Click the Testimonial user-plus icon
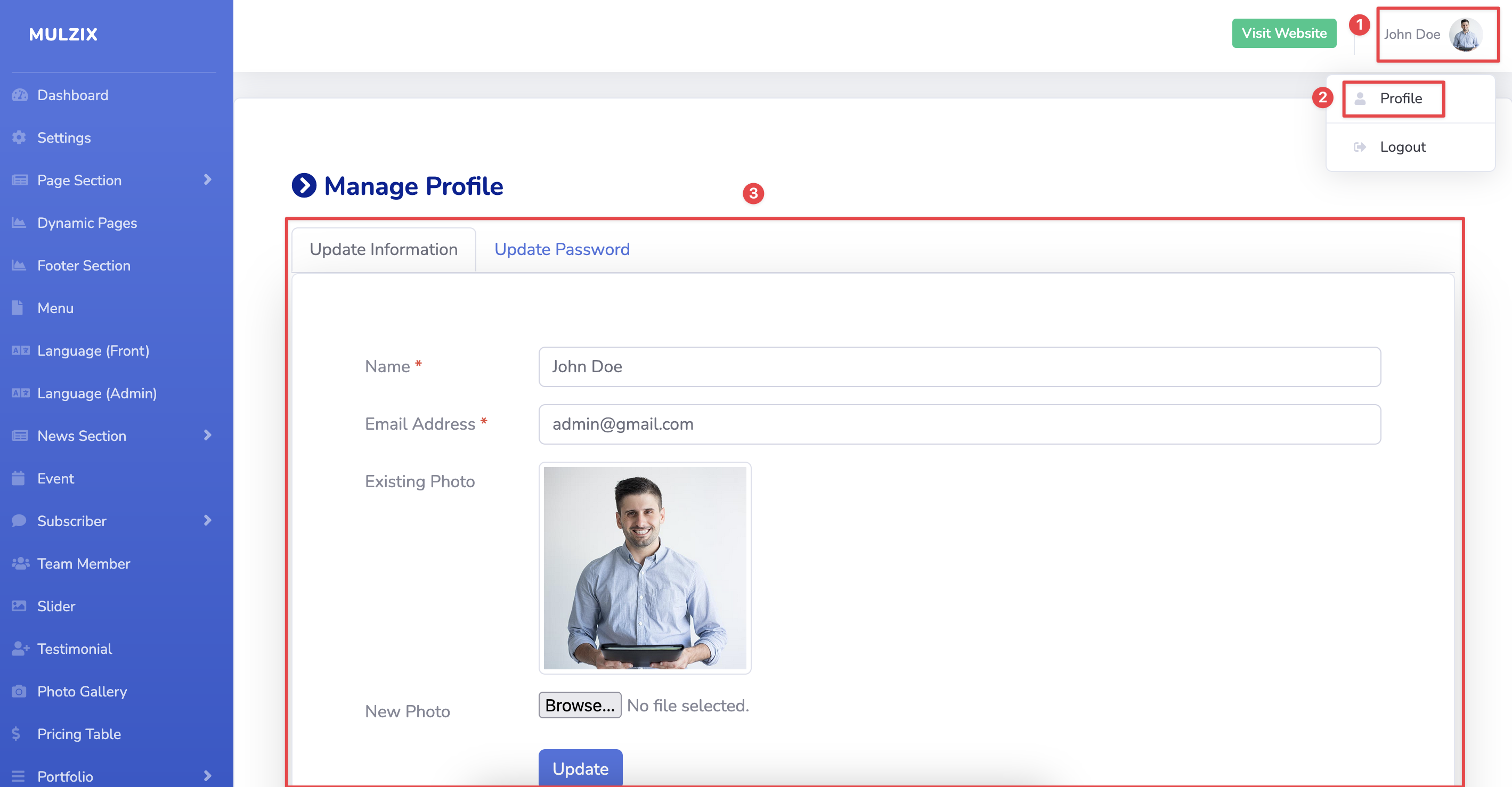 [x=21, y=648]
